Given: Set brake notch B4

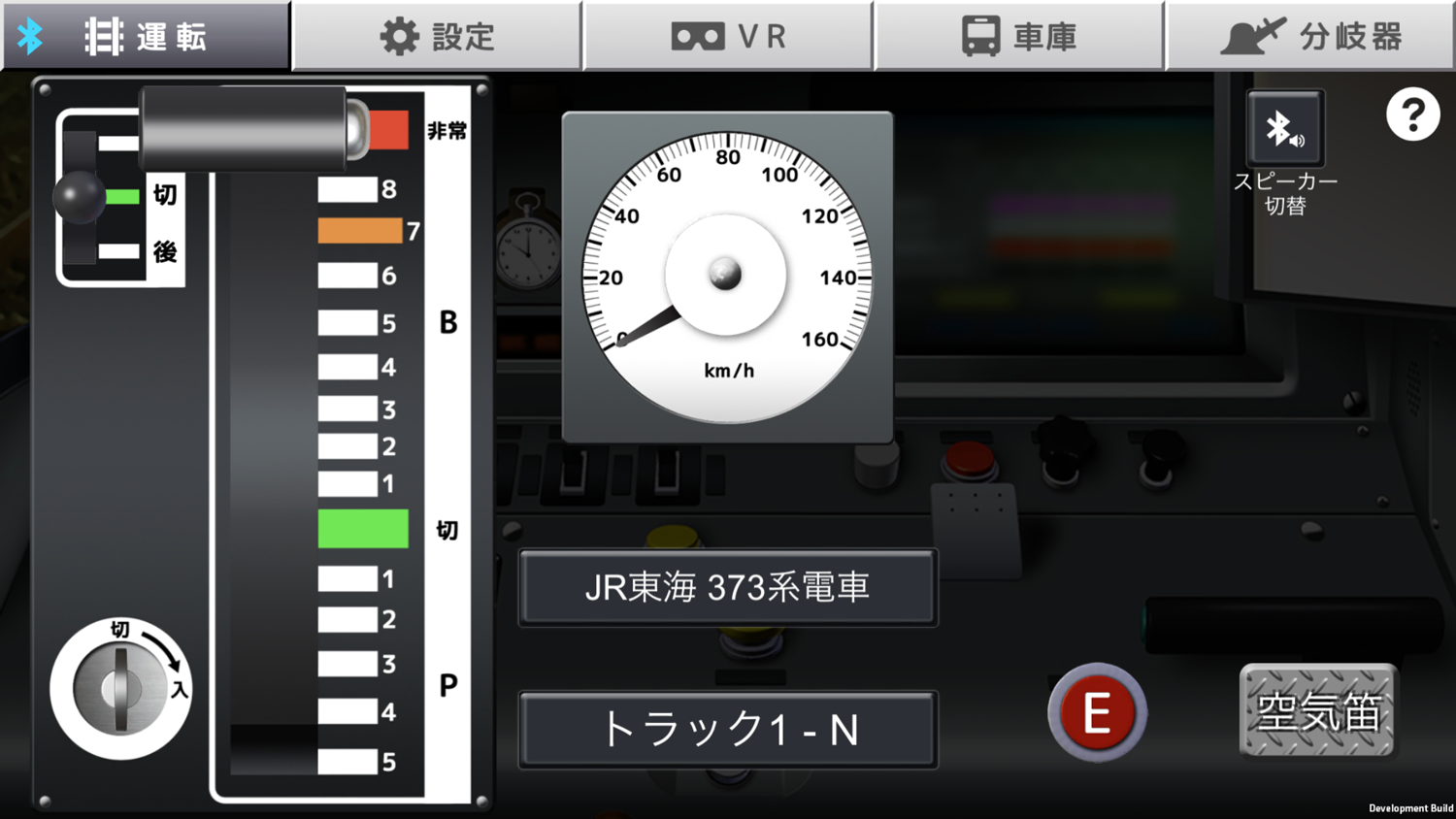Looking at the screenshot, I should tap(347, 367).
